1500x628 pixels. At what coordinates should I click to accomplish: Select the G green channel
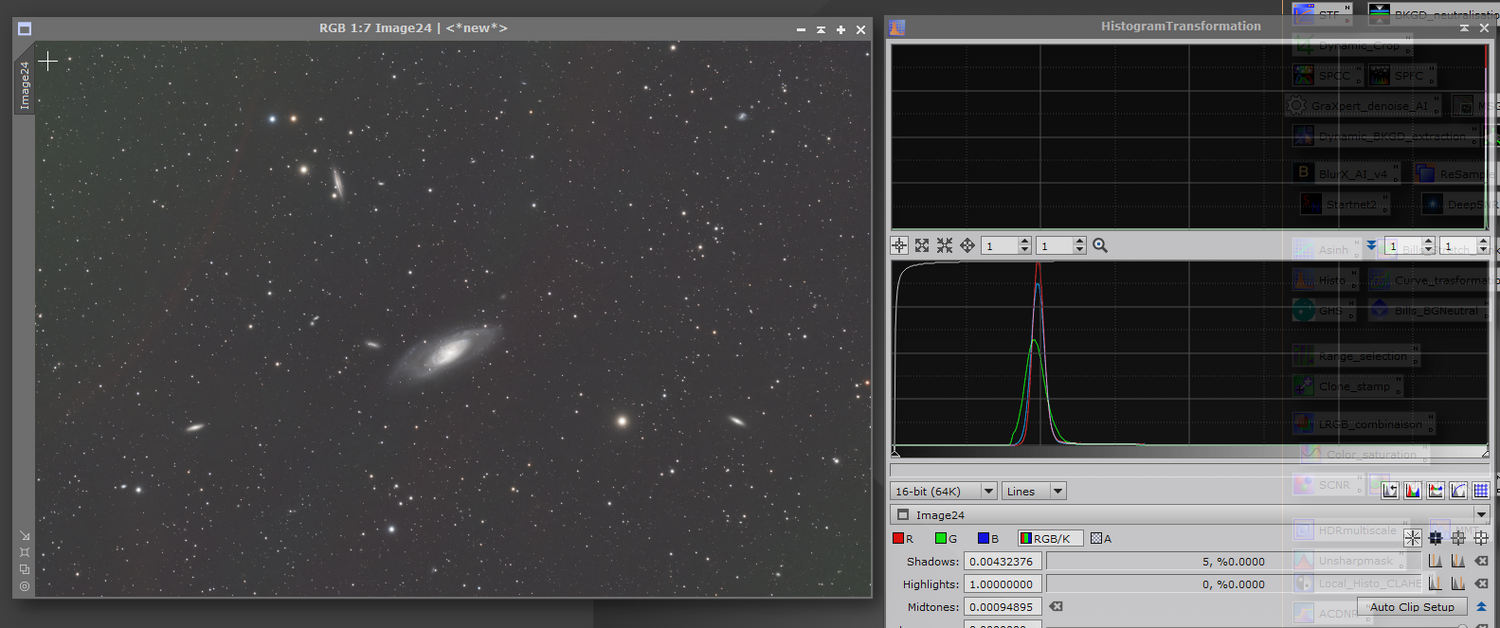946,539
